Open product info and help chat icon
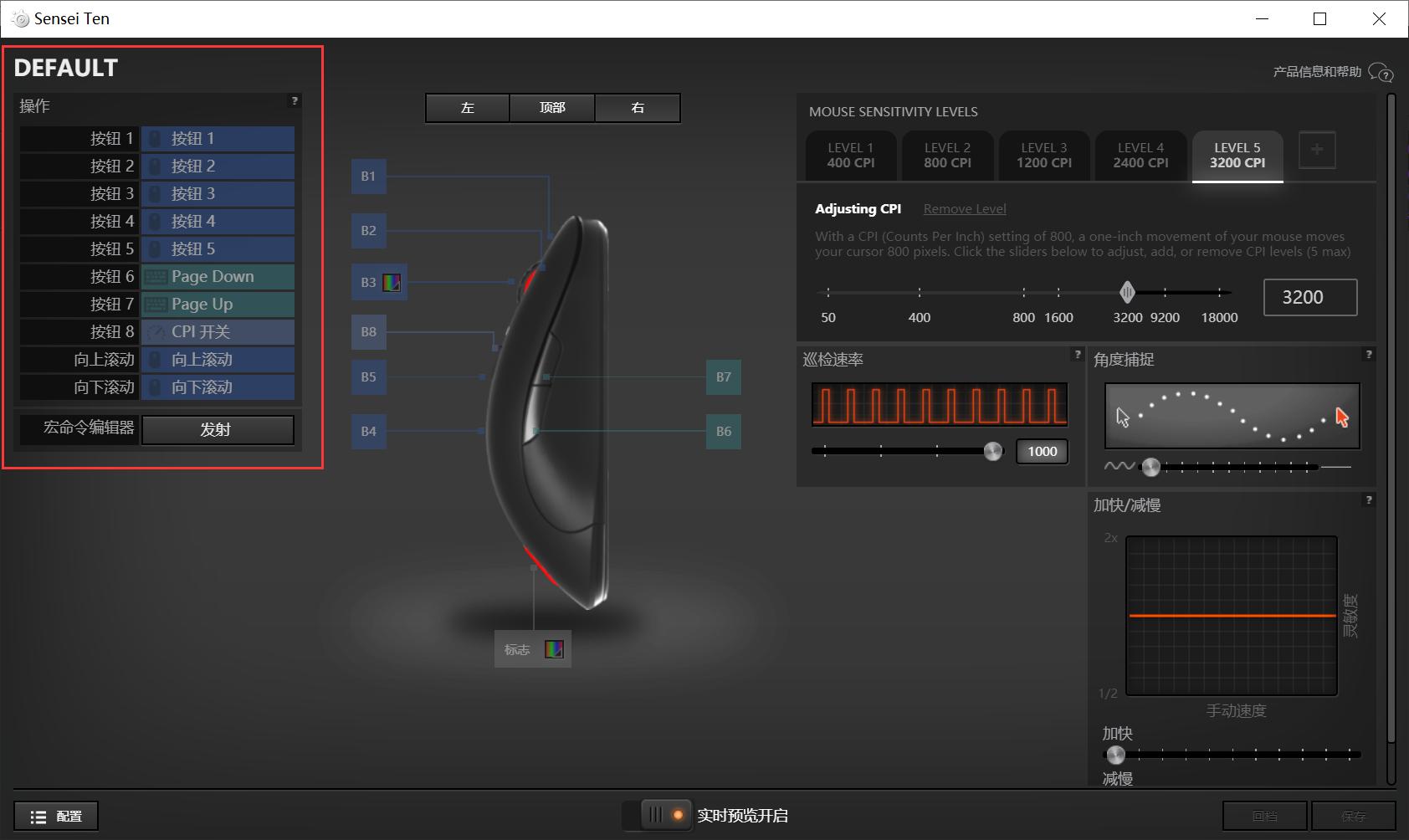The height and width of the screenshot is (840, 1409). coord(1381,73)
